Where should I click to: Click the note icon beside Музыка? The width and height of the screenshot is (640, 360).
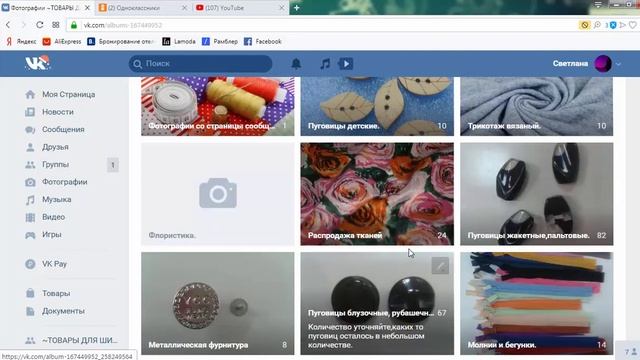[30, 200]
